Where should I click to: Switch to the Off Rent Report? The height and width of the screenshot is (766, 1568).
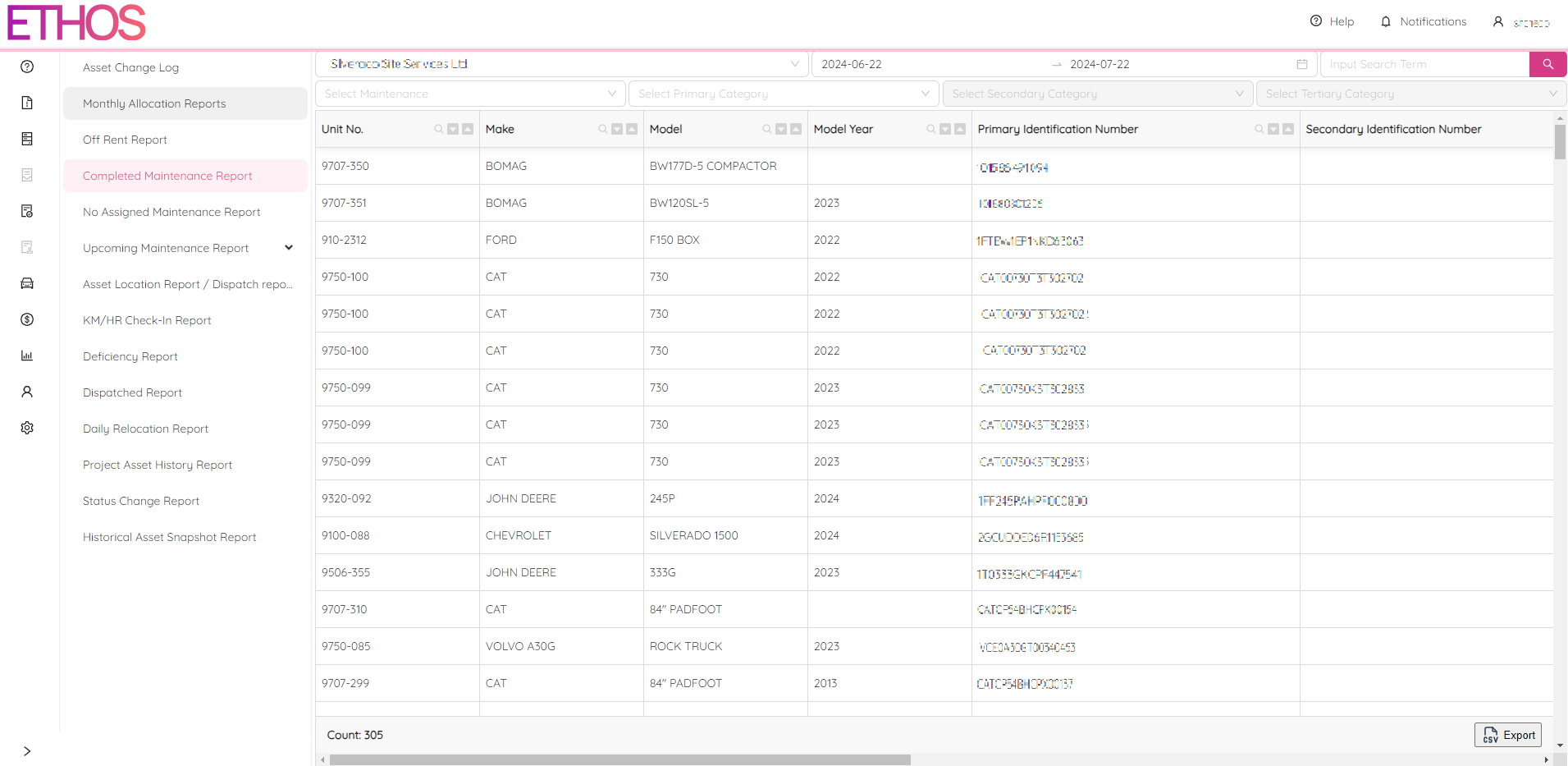click(125, 139)
